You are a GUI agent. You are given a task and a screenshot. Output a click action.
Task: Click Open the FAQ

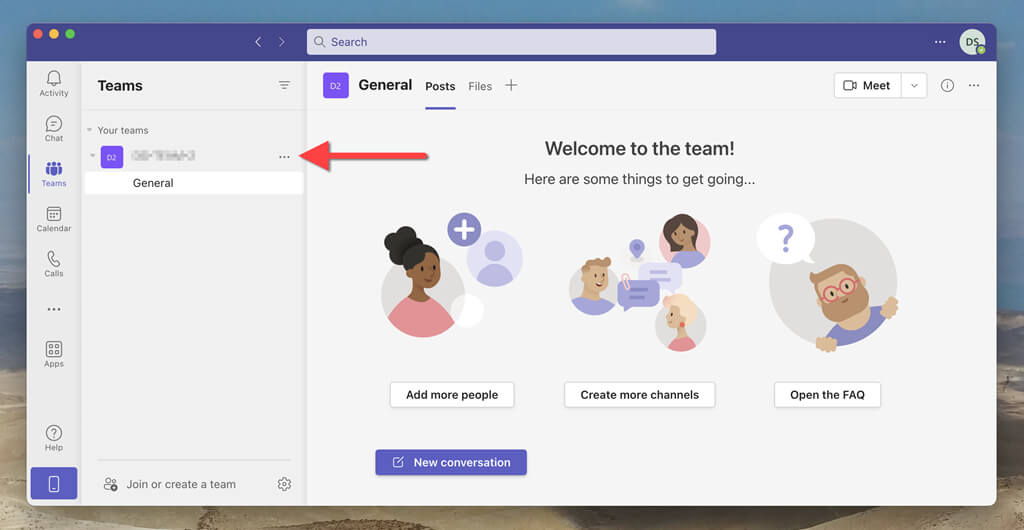(x=827, y=395)
